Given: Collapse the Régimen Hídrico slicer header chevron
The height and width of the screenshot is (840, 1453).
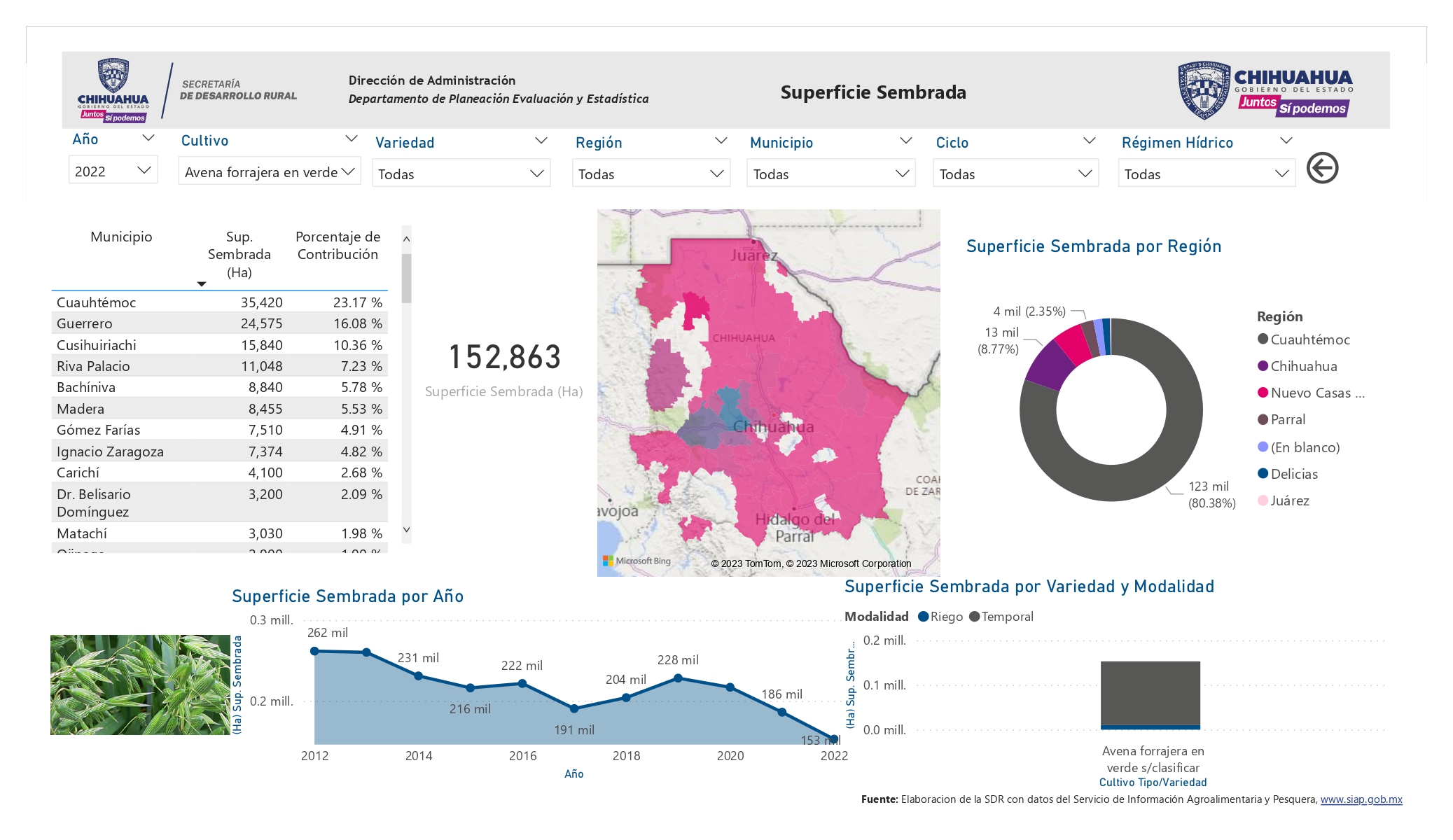Looking at the screenshot, I should point(1286,141).
